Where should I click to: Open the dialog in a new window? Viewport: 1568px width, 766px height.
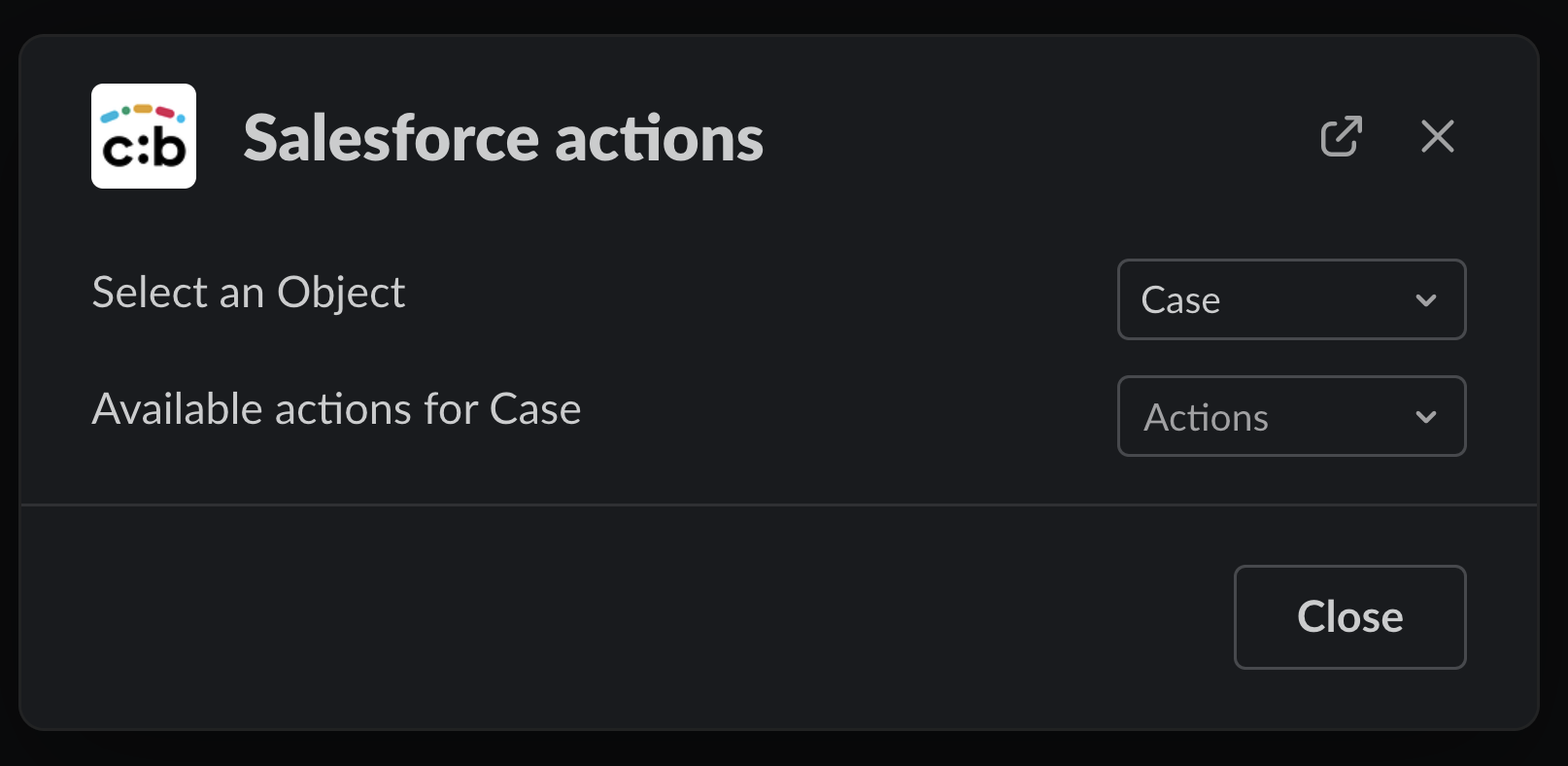[1341, 136]
